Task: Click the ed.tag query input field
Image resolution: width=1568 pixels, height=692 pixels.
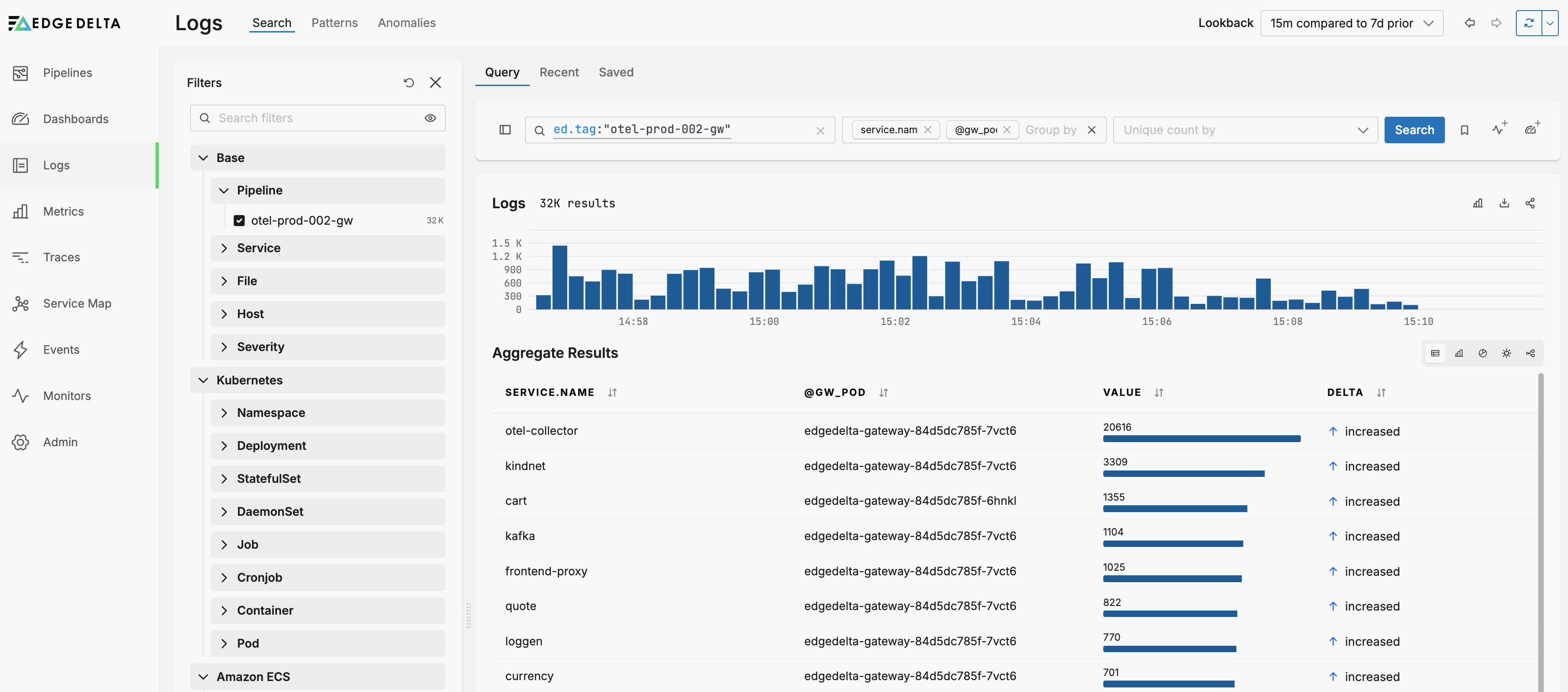Action: coord(679,130)
